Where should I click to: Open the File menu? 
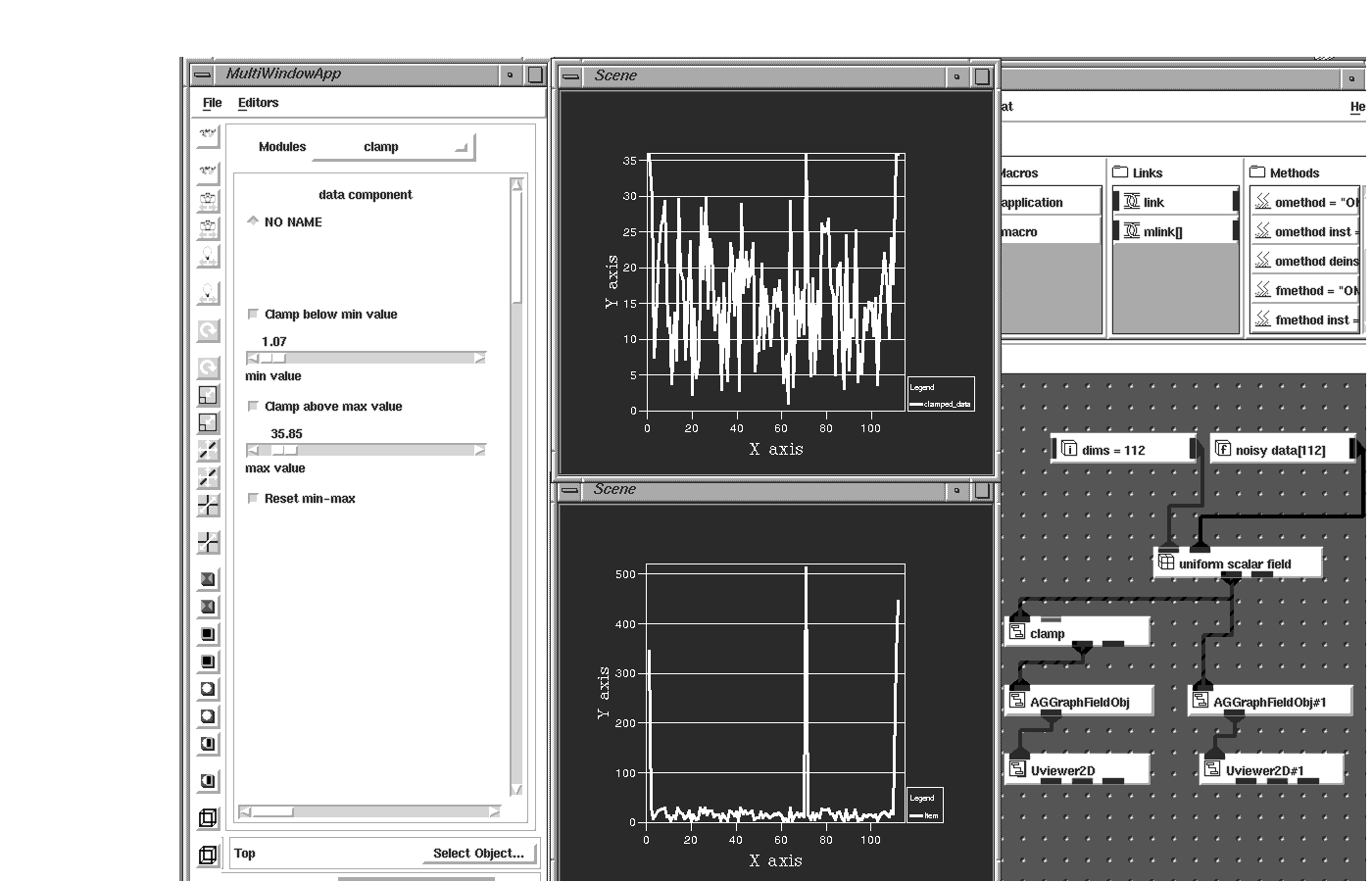pyautogui.click(x=212, y=103)
